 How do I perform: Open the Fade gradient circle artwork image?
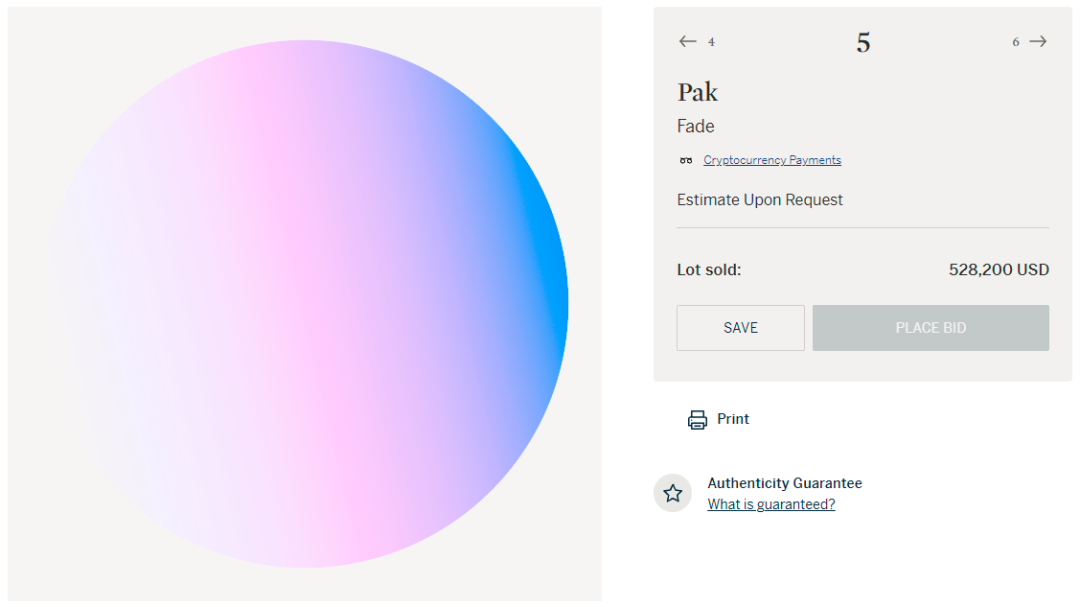[x=305, y=304]
